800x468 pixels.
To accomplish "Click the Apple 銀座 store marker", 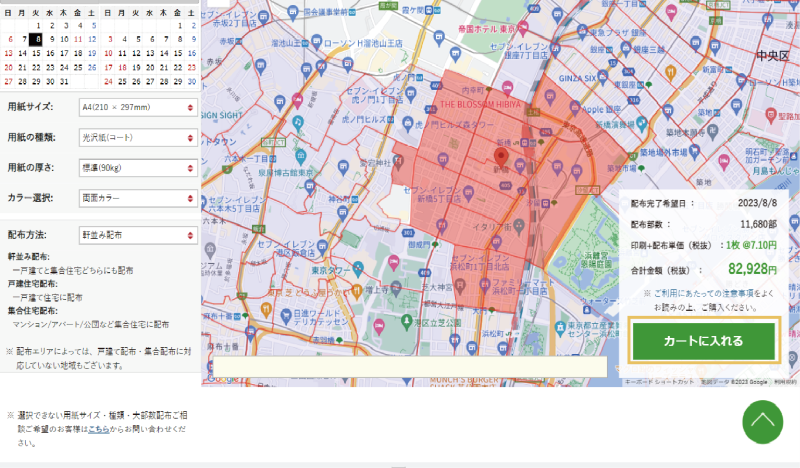I will (x=575, y=108).
